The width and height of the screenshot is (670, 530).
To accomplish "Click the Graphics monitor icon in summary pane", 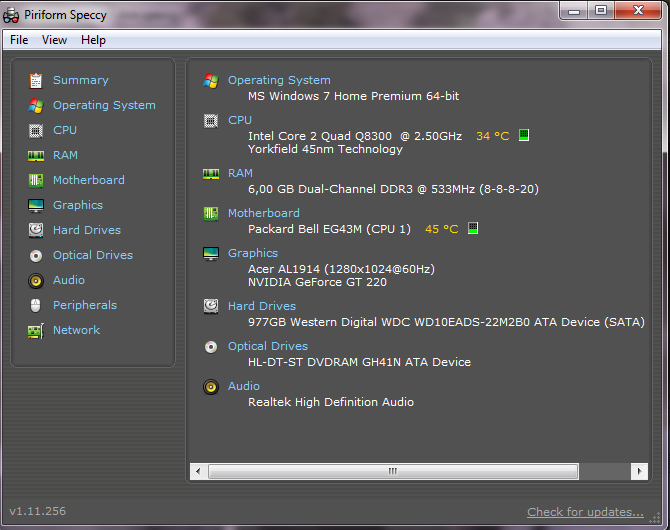I will click(211, 253).
